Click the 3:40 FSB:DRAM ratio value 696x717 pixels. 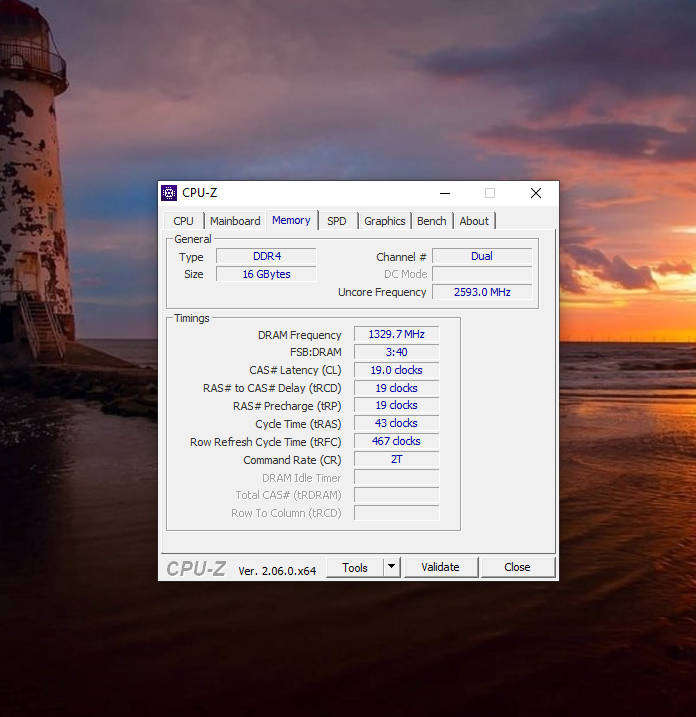(x=396, y=352)
